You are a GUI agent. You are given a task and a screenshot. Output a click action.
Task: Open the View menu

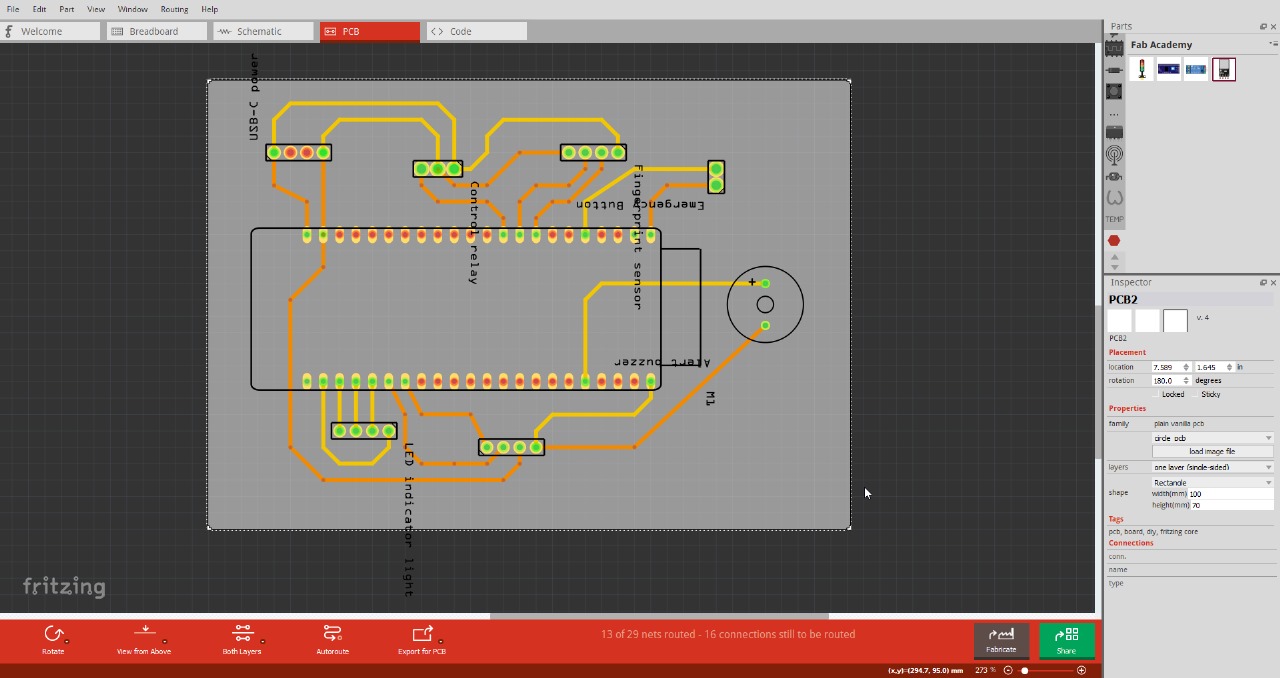coord(95,9)
